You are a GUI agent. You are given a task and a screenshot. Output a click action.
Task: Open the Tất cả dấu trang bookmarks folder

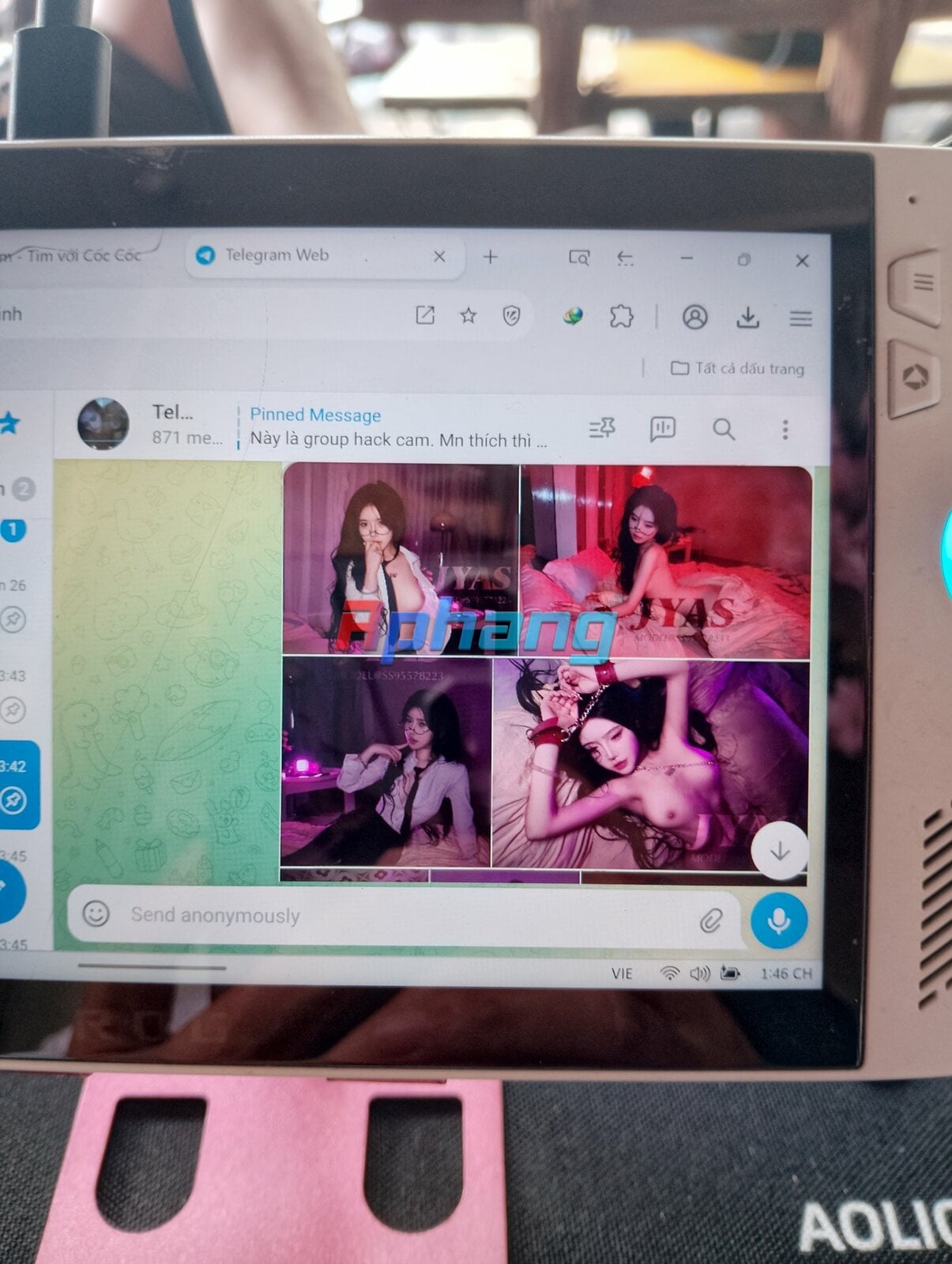point(737,368)
